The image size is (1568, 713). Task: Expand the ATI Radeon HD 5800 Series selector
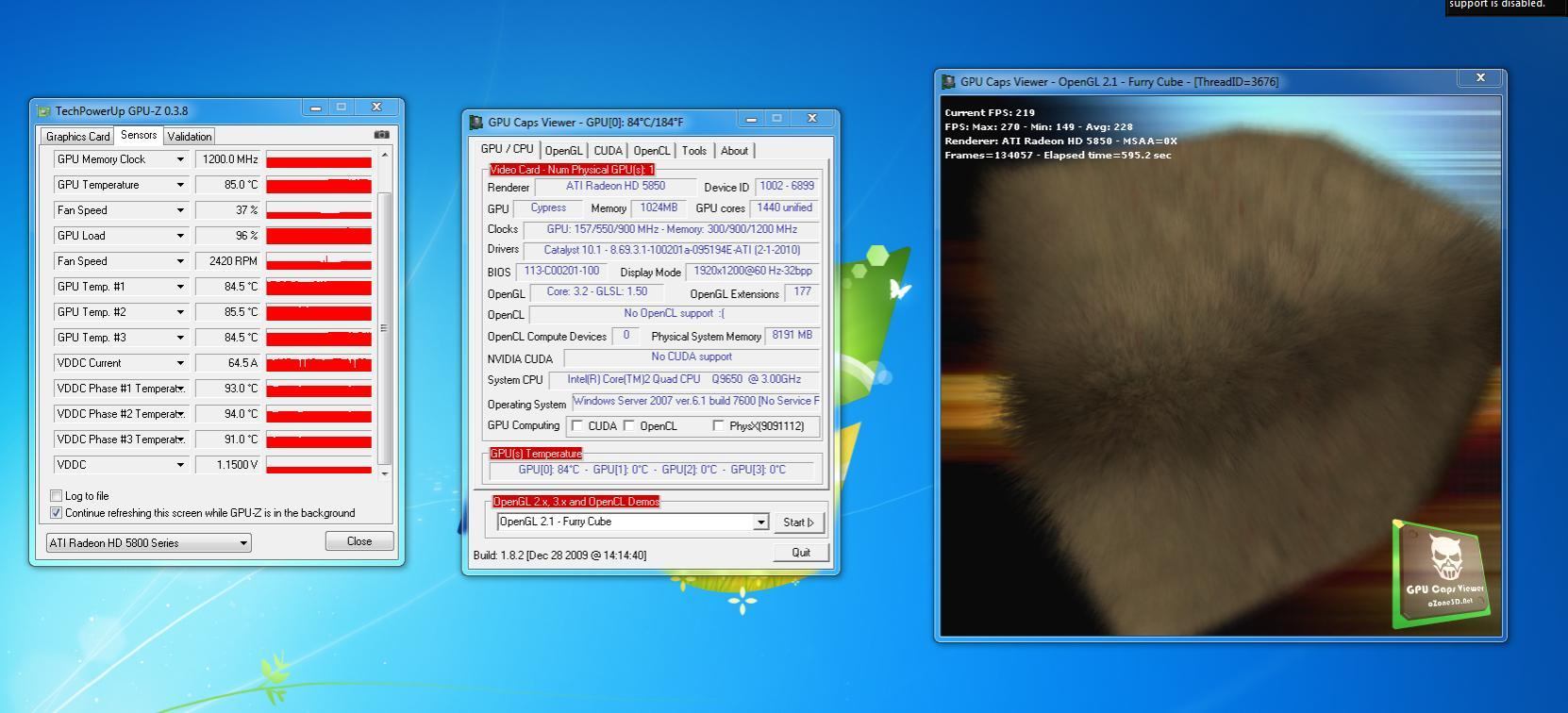(x=243, y=543)
